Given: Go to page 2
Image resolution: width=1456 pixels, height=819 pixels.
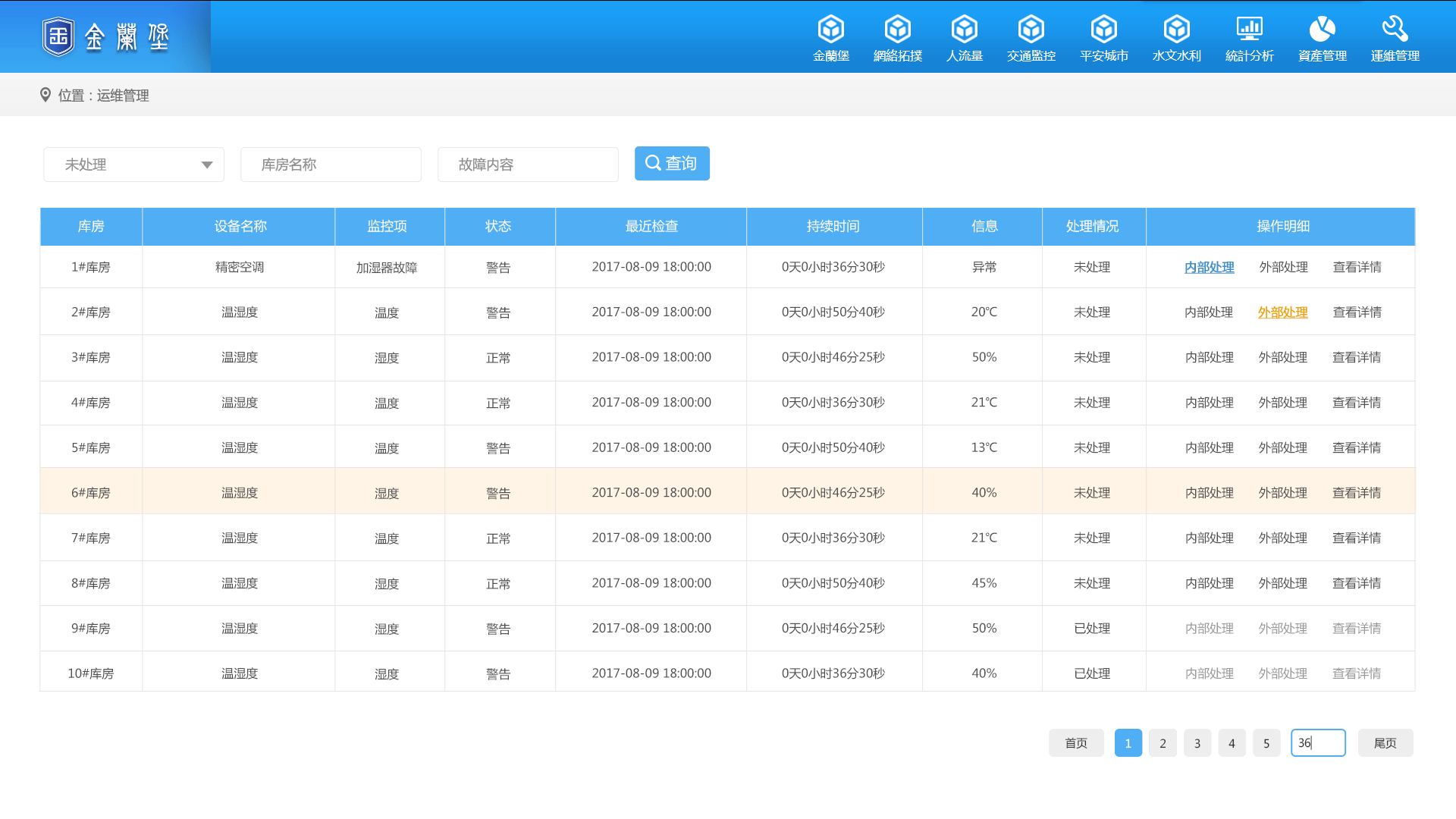Looking at the screenshot, I should pos(1163,743).
